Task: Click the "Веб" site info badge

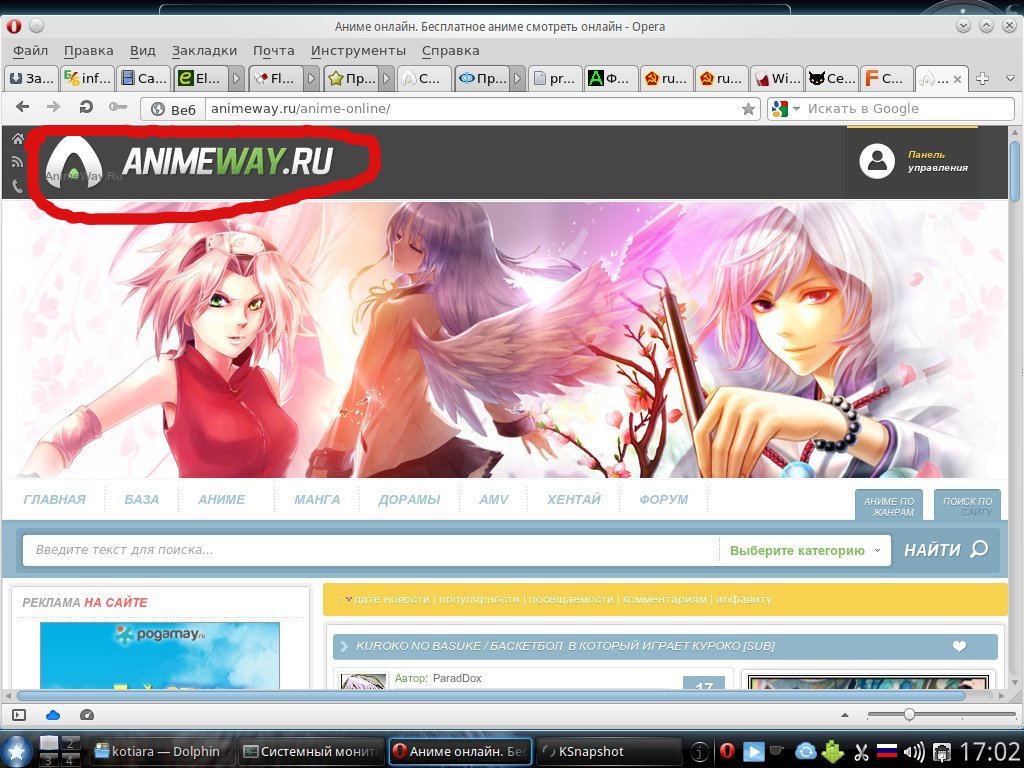Action: (173, 109)
